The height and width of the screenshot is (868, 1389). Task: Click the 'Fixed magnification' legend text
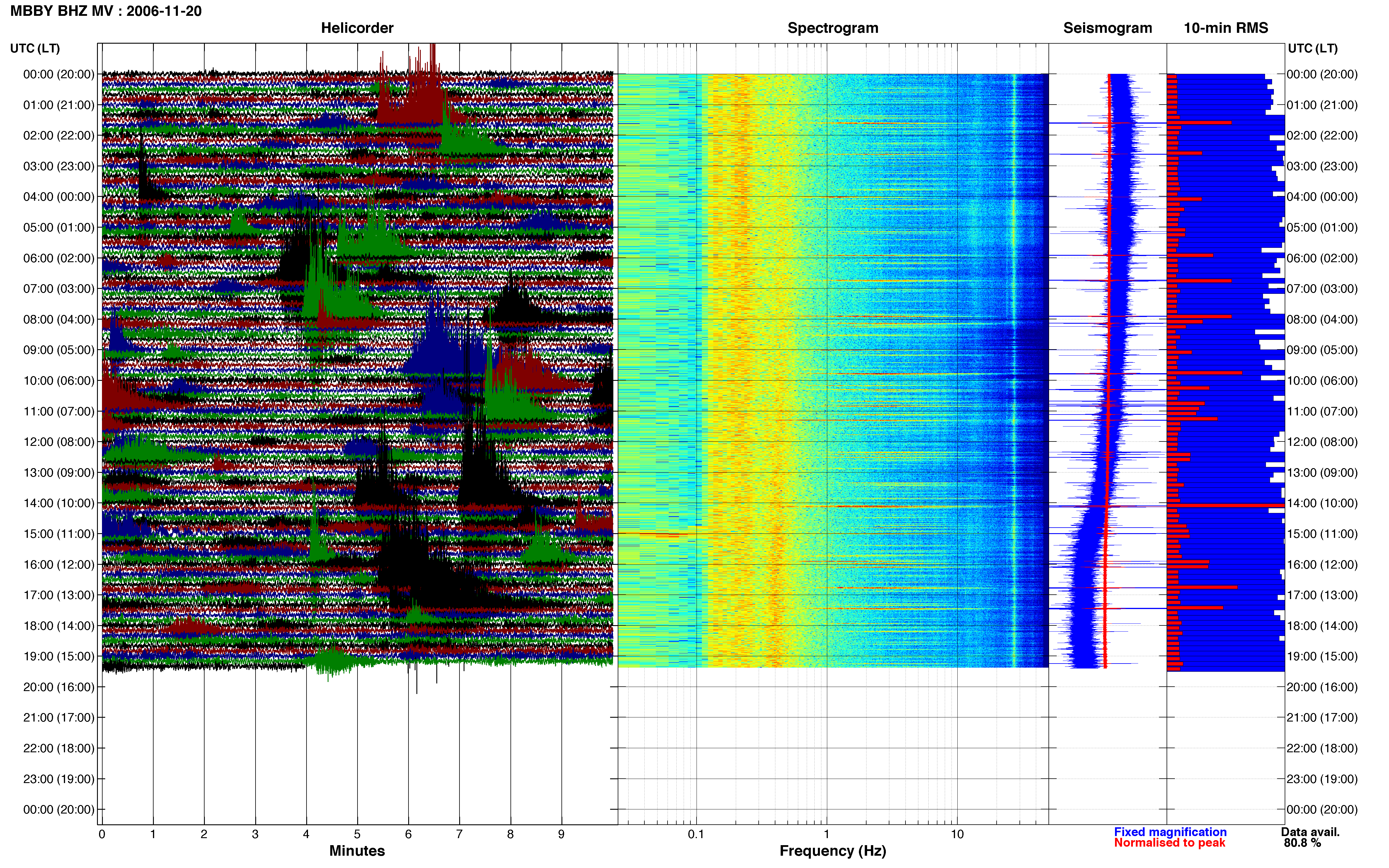point(1170,832)
